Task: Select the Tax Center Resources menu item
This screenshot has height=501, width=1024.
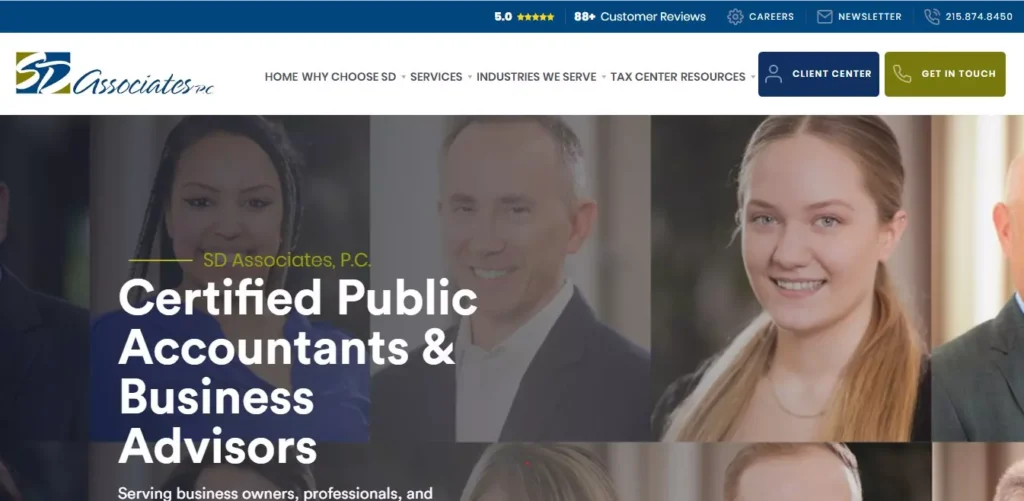Action: click(x=678, y=76)
